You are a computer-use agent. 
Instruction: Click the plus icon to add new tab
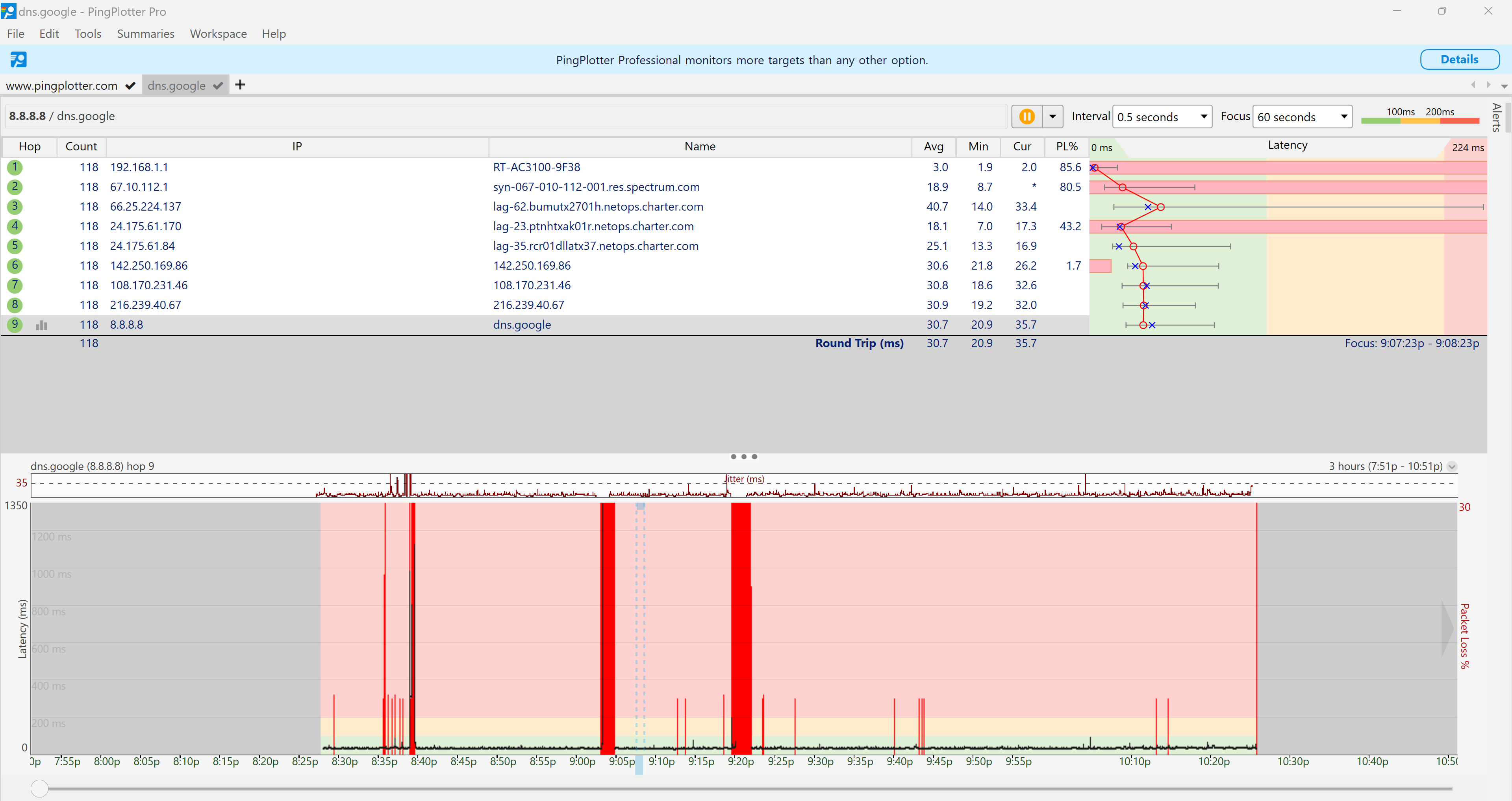coord(240,85)
